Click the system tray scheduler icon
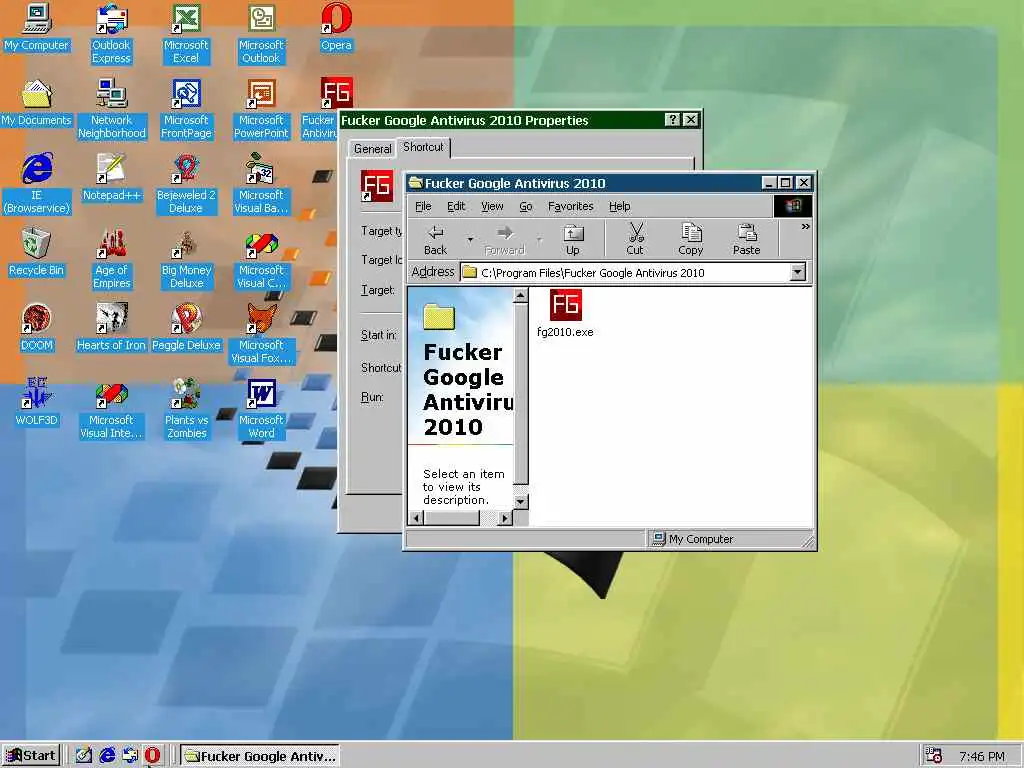 point(933,756)
